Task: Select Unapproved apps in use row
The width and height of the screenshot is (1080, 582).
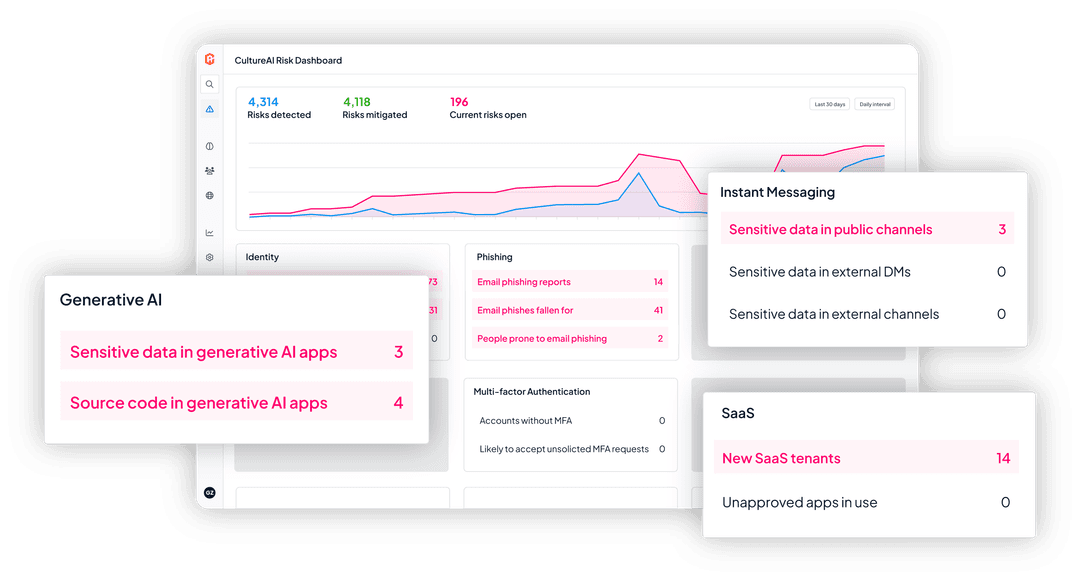Action: pyautogui.click(x=866, y=502)
